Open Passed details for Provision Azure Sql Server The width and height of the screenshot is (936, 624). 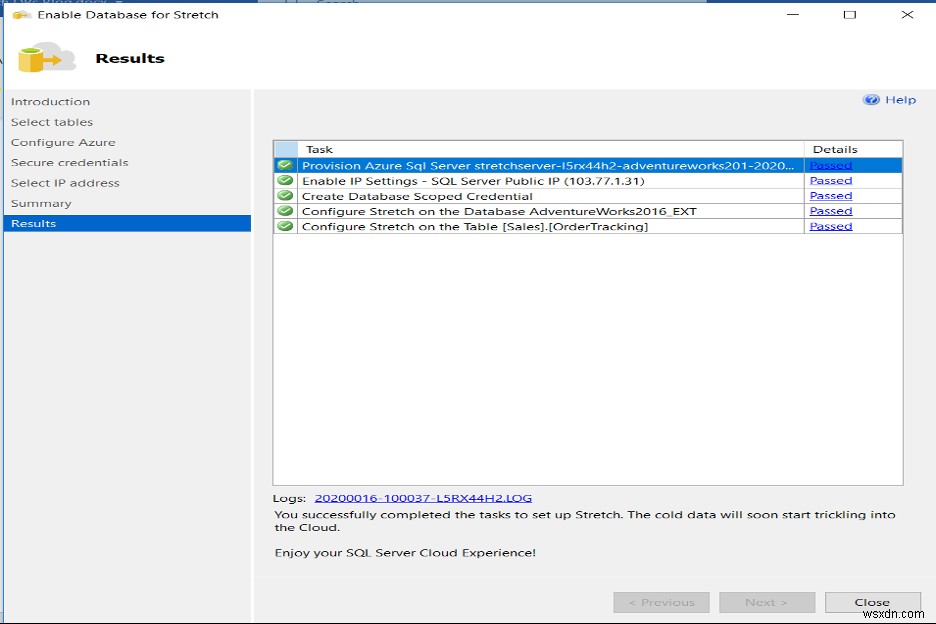click(x=830, y=165)
